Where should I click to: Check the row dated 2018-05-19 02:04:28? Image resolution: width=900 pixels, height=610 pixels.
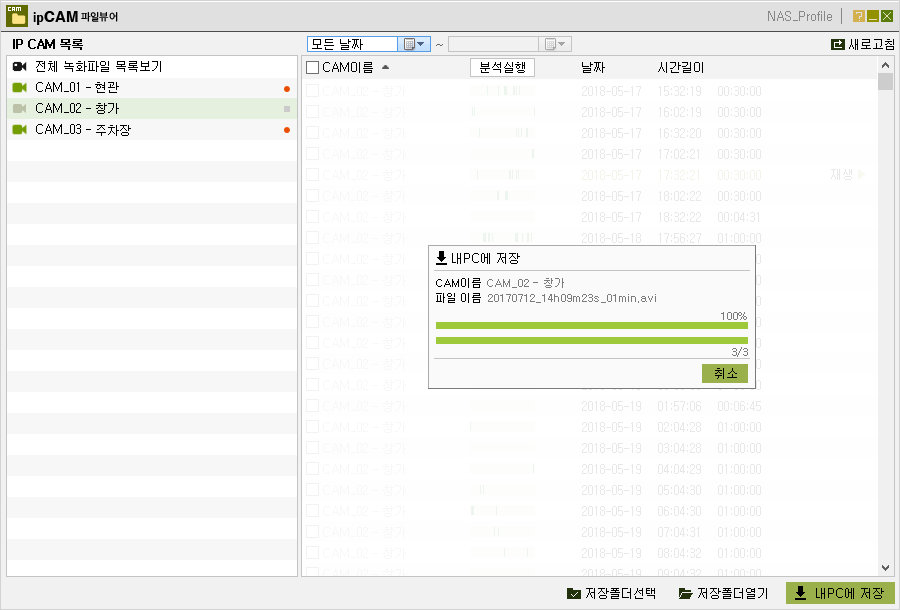pyautogui.click(x=312, y=427)
